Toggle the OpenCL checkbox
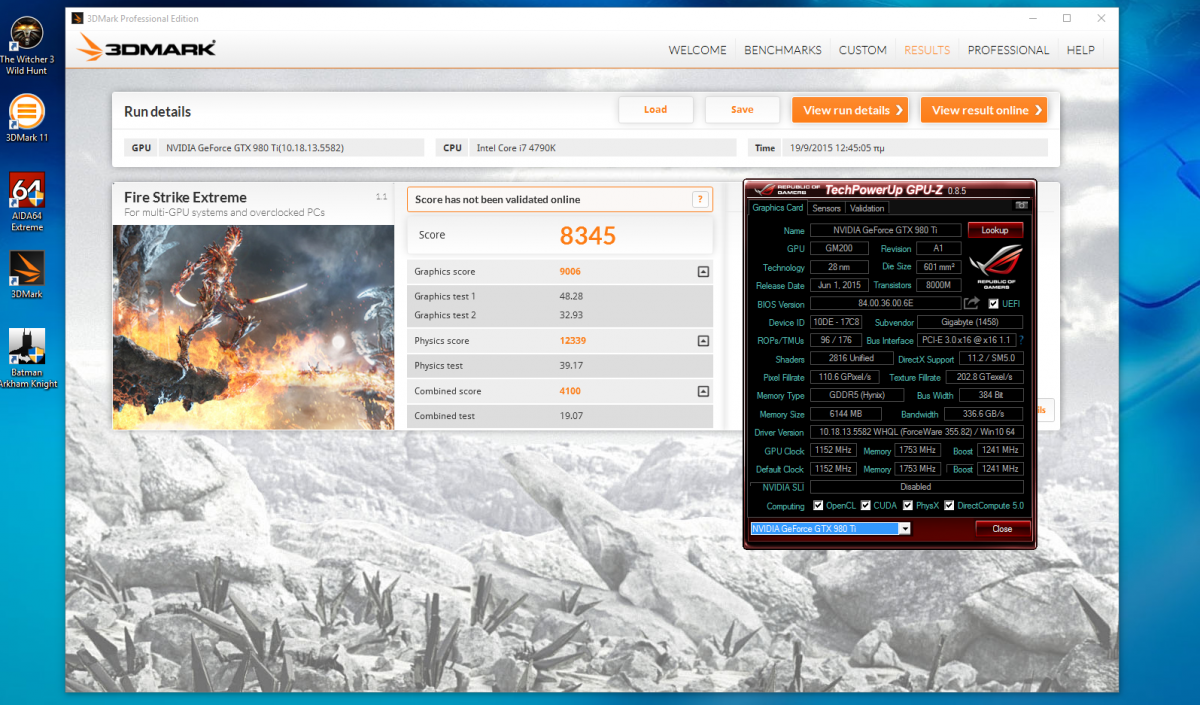 click(x=818, y=506)
